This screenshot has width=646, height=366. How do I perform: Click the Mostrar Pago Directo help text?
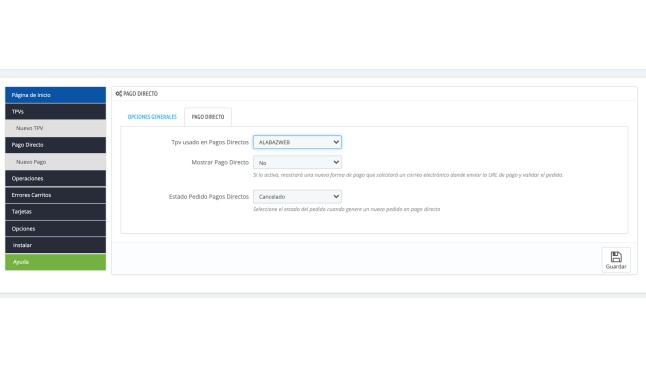pos(408,175)
